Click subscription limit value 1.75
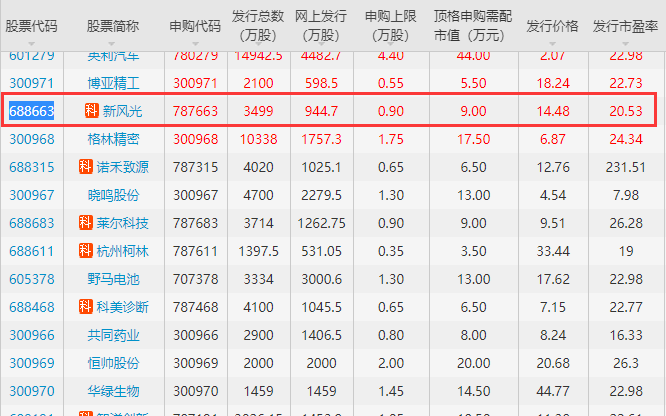Image resolution: width=666 pixels, height=416 pixels. point(391,139)
